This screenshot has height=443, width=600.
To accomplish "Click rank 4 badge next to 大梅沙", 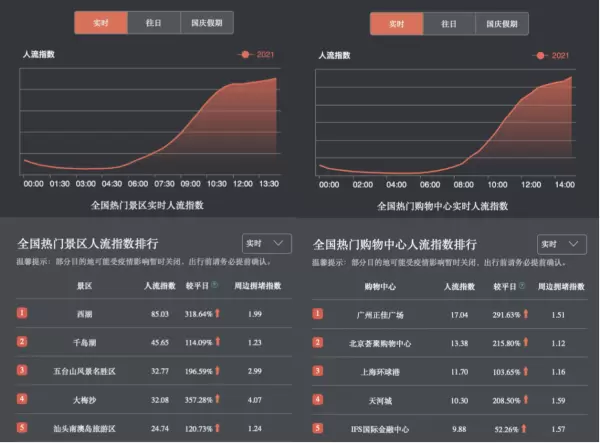I will tap(22, 398).
